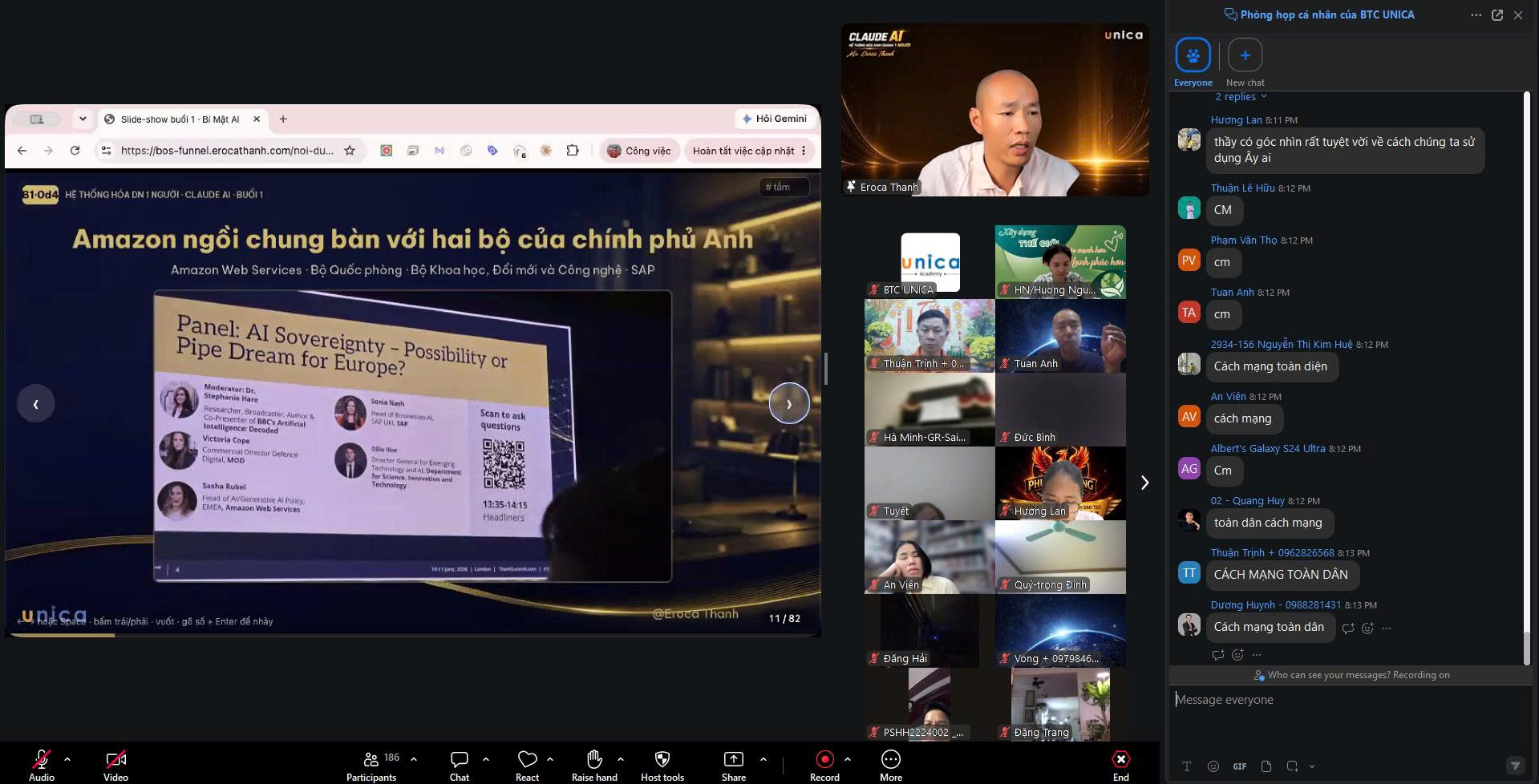Open the More options menu in toolbar
1539x784 pixels.
[891, 765]
